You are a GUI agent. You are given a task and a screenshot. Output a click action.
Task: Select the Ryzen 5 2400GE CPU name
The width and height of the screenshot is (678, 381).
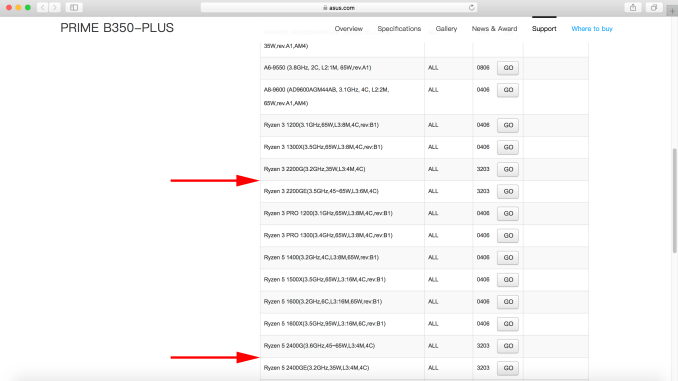coord(316,368)
